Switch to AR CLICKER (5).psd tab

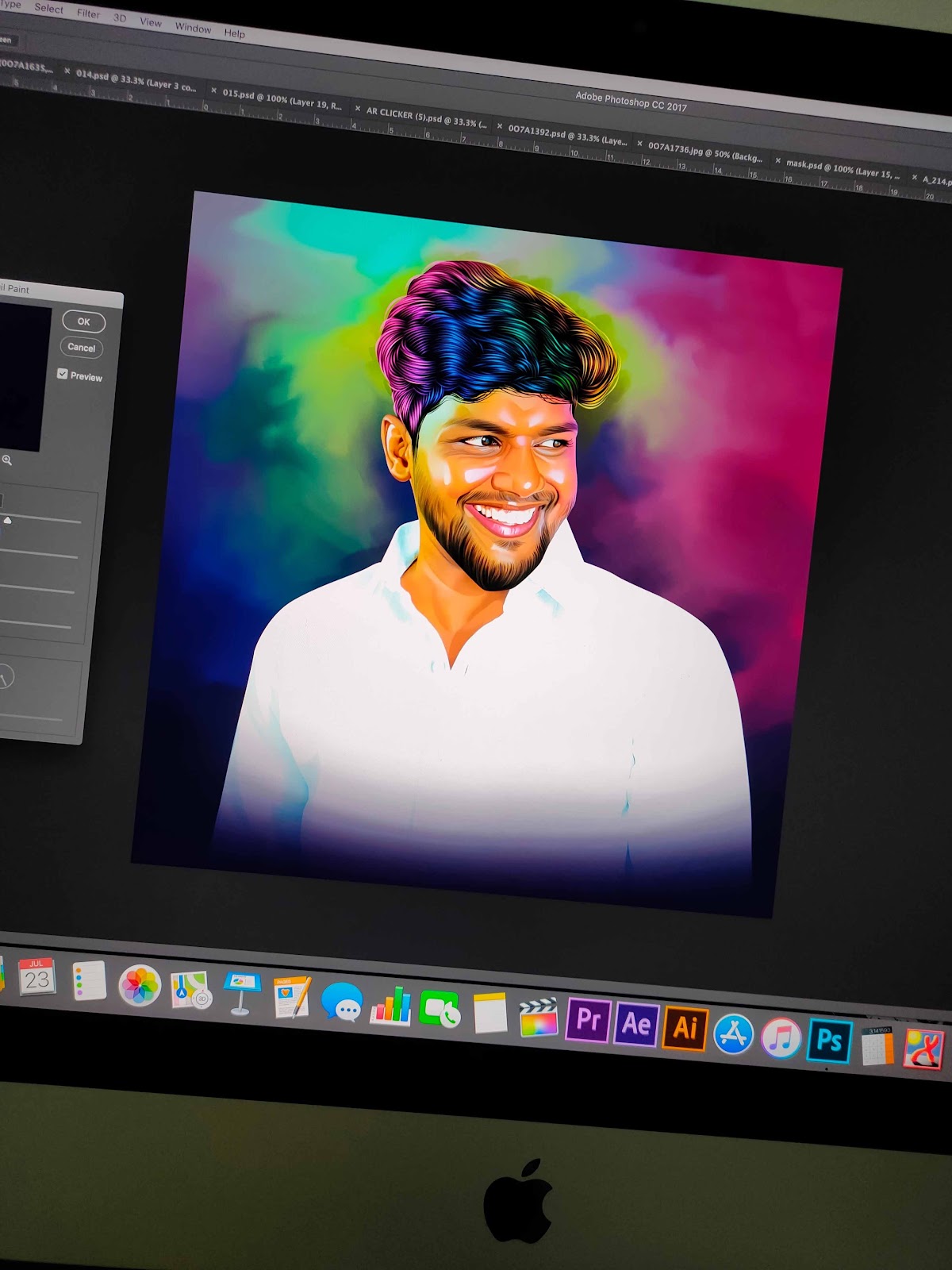point(427,117)
